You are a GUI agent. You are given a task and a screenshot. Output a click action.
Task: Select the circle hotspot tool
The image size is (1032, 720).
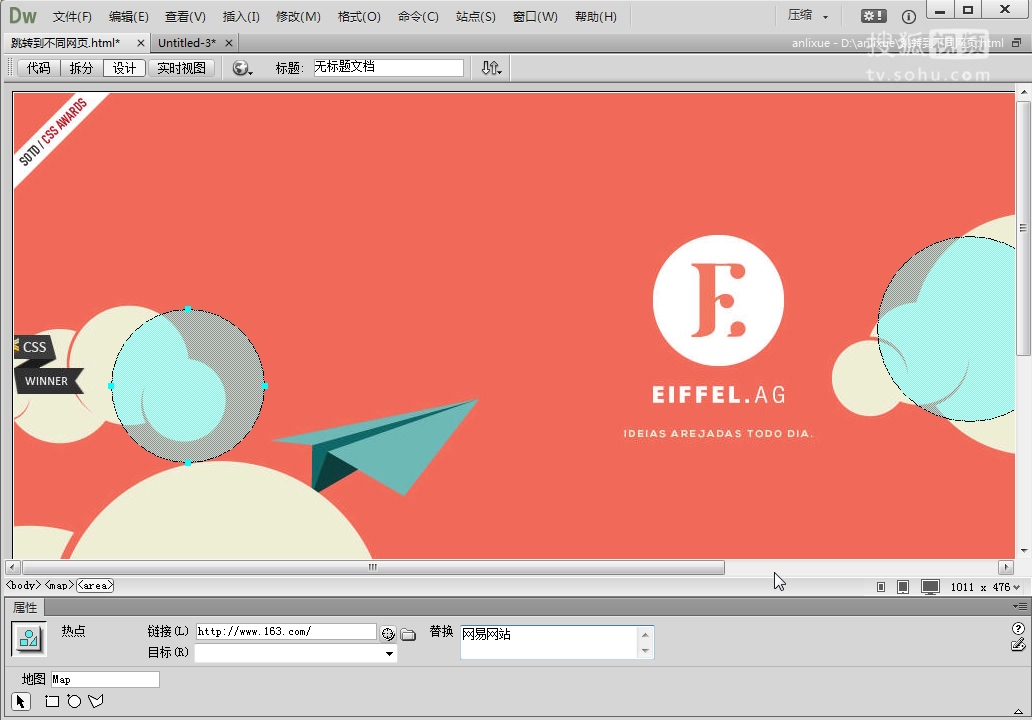(74, 702)
